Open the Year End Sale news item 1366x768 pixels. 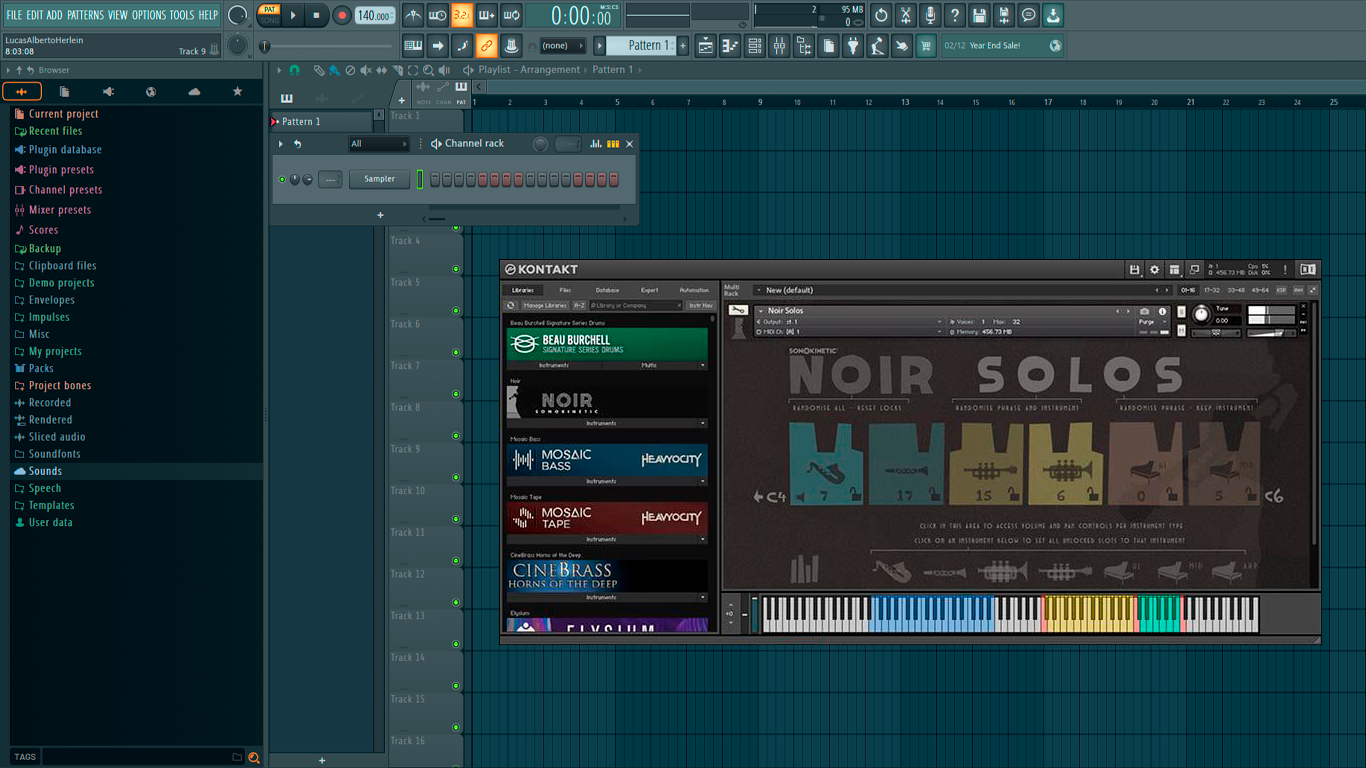pyautogui.click(x=1003, y=46)
